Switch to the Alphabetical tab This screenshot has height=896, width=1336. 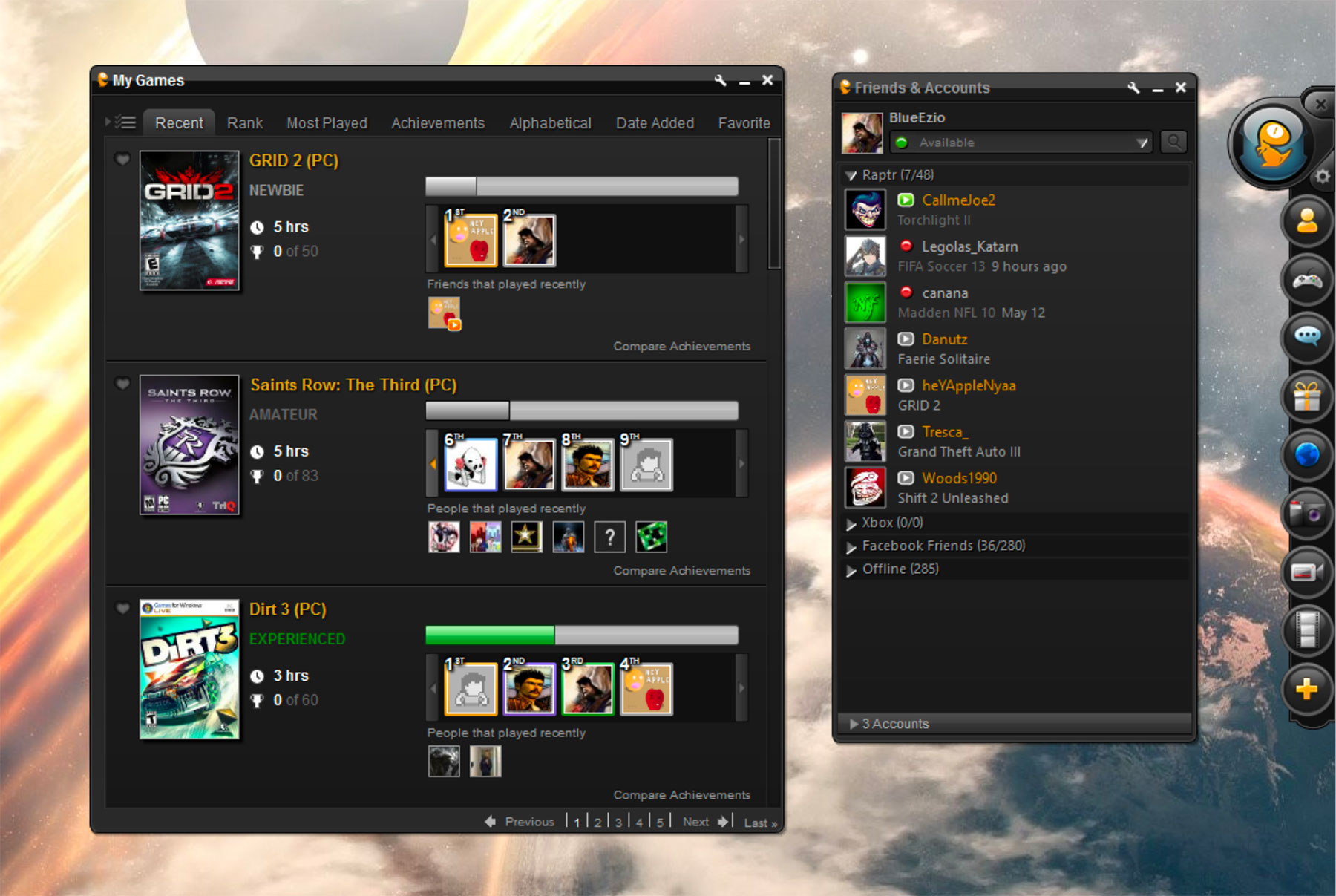click(551, 123)
